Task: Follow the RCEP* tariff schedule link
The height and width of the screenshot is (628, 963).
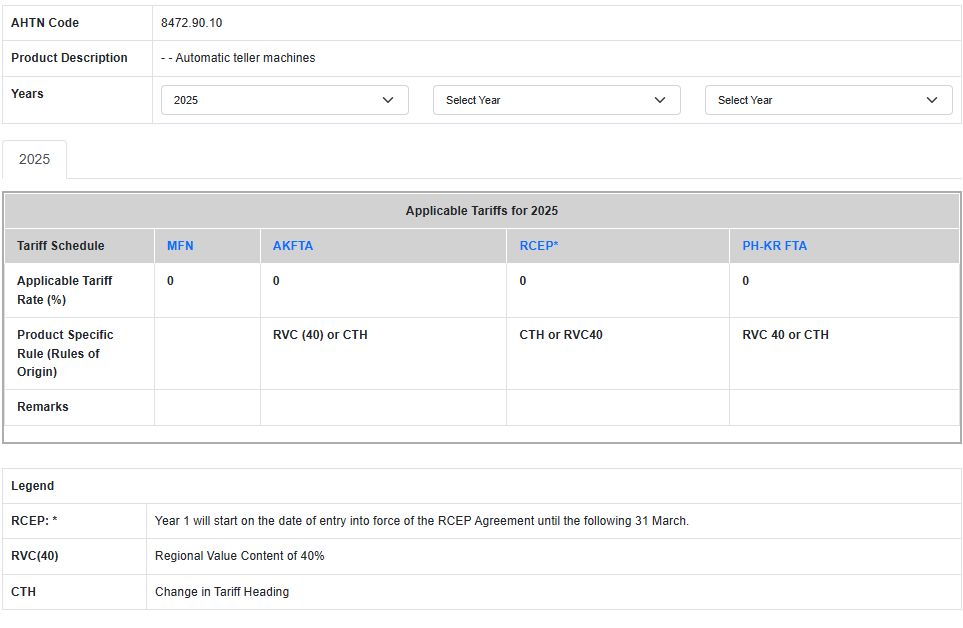Action: [539, 246]
